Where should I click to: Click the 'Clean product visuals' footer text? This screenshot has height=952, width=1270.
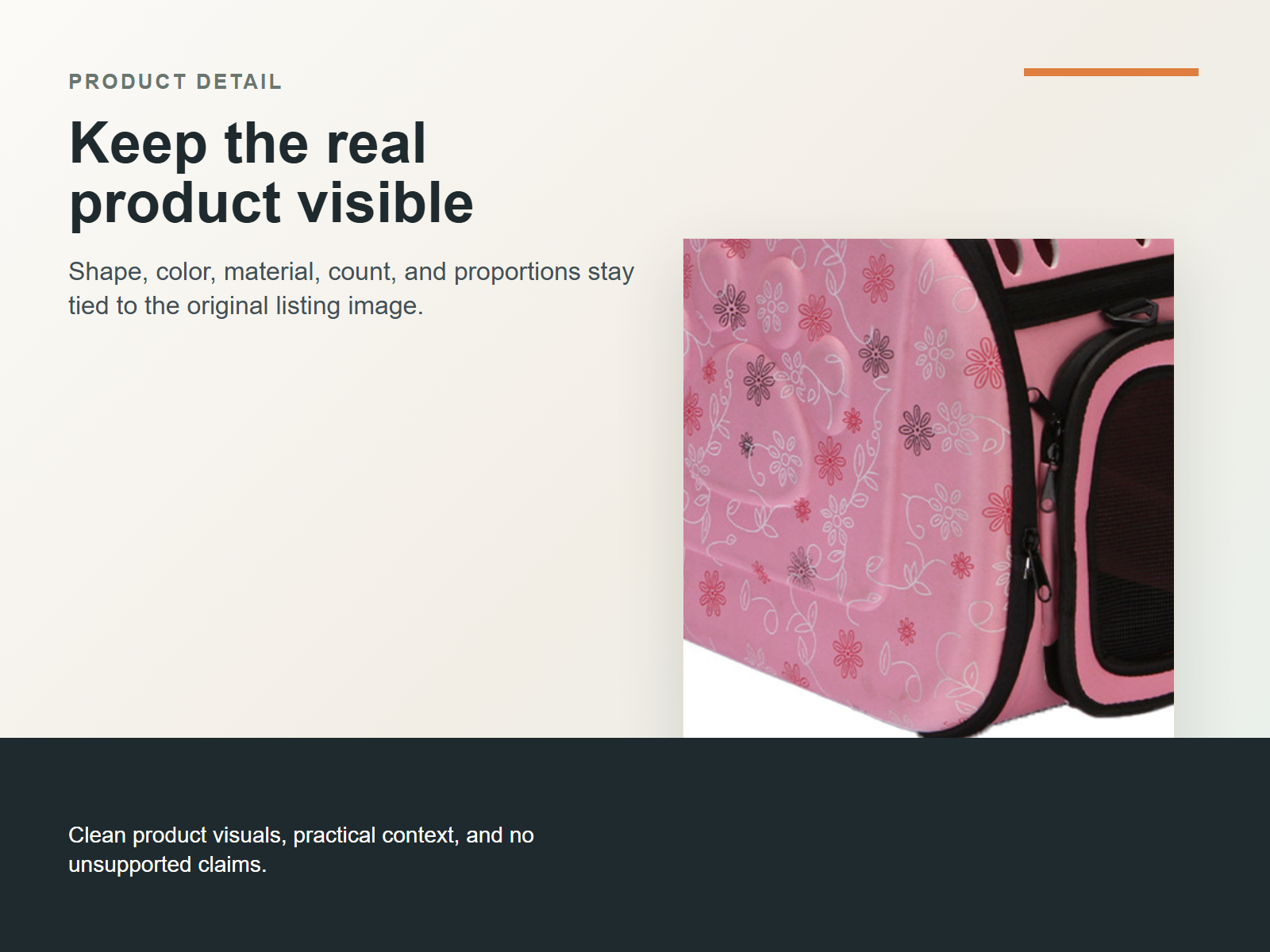(301, 835)
